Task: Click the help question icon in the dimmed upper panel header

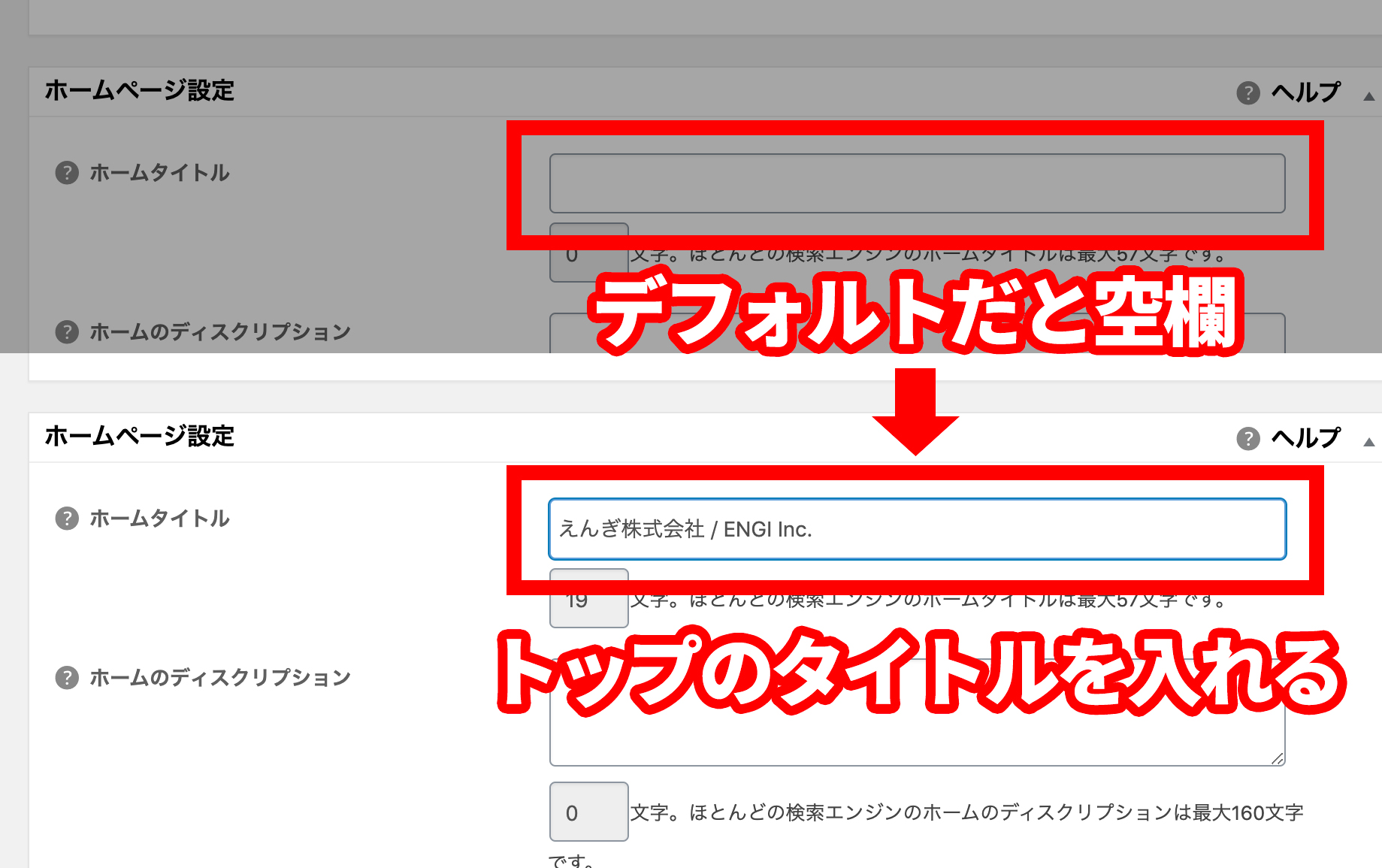Action: point(1247,93)
